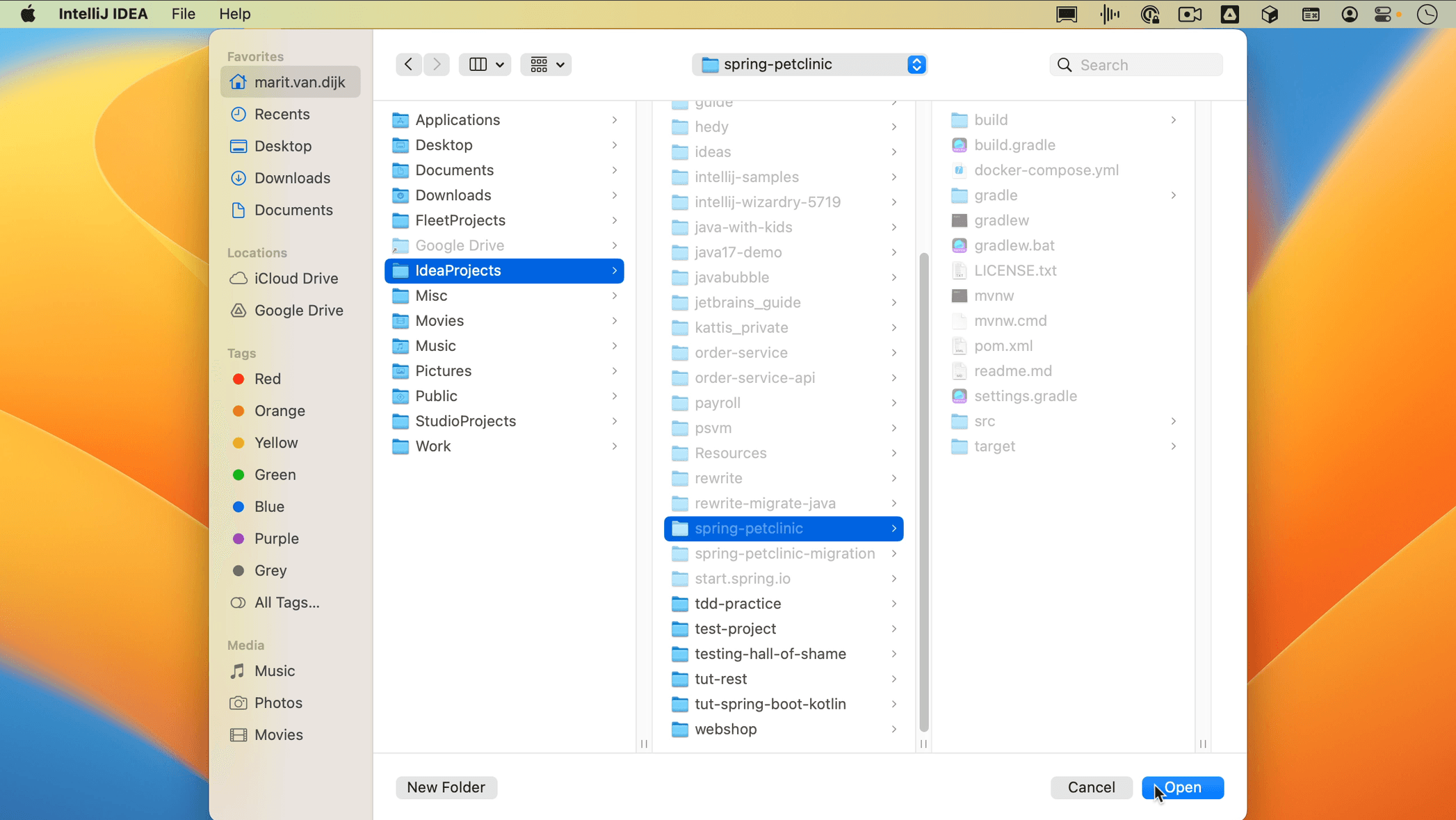The width and height of the screenshot is (1456, 820).
Task: Open the grid grouping options dropdown
Action: 546,65
